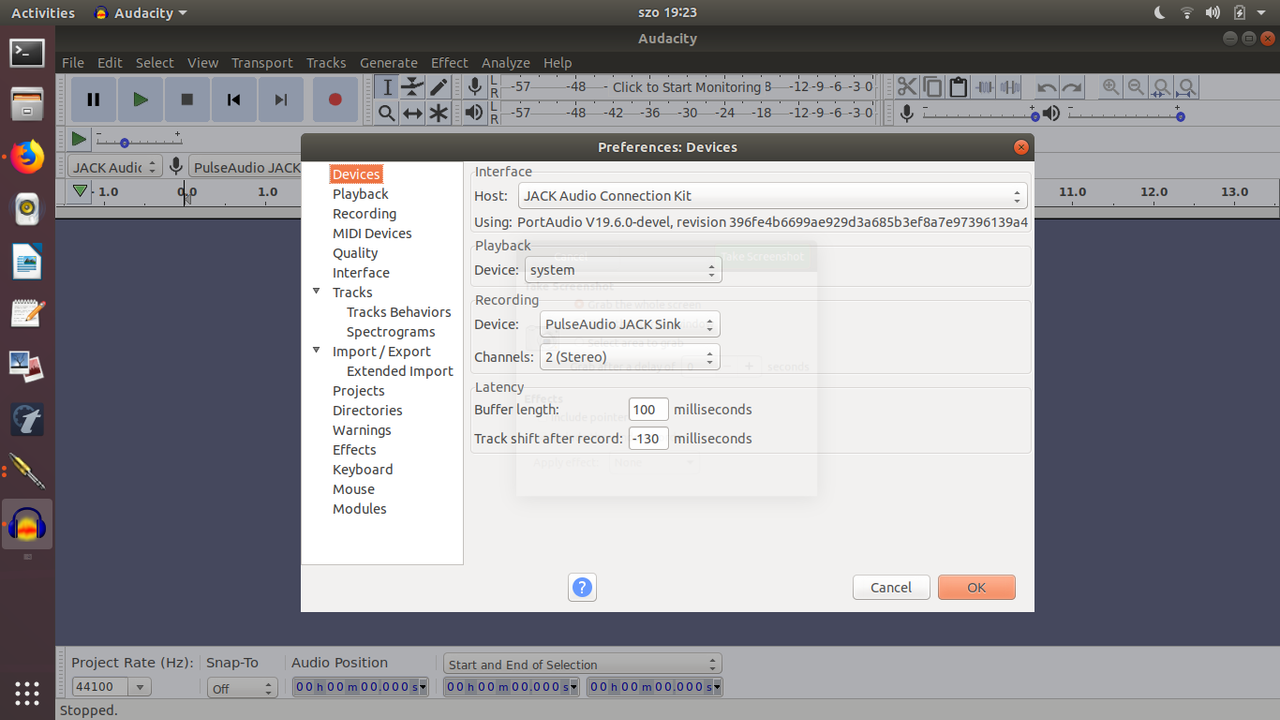Open the Help question mark button in Preferences

tap(582, 587)
